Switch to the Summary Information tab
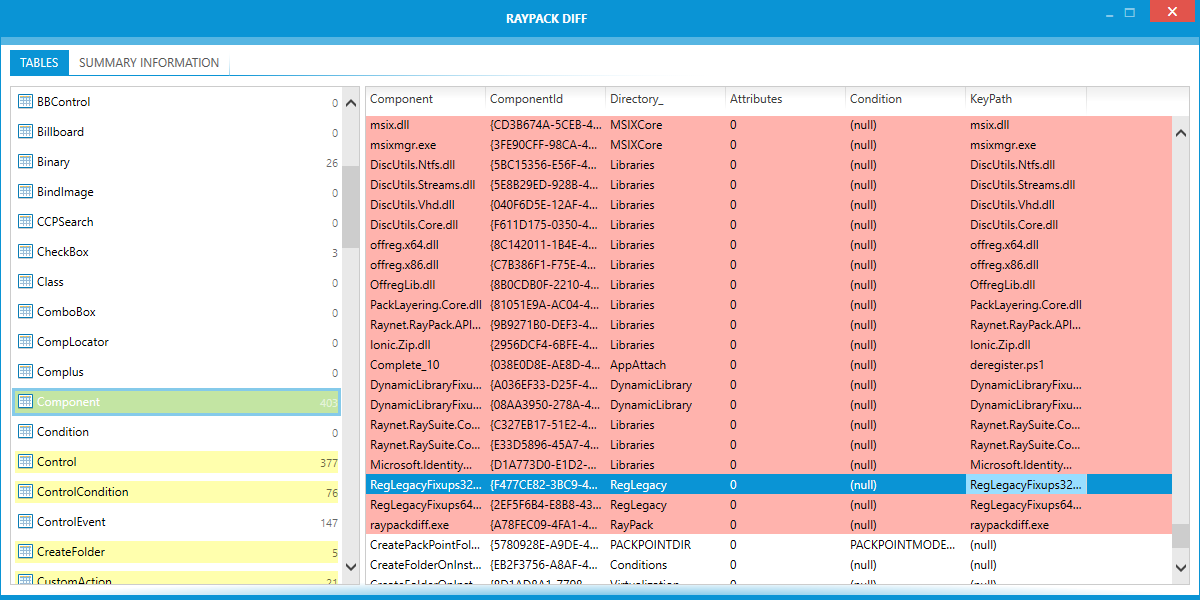 (149, 63)
